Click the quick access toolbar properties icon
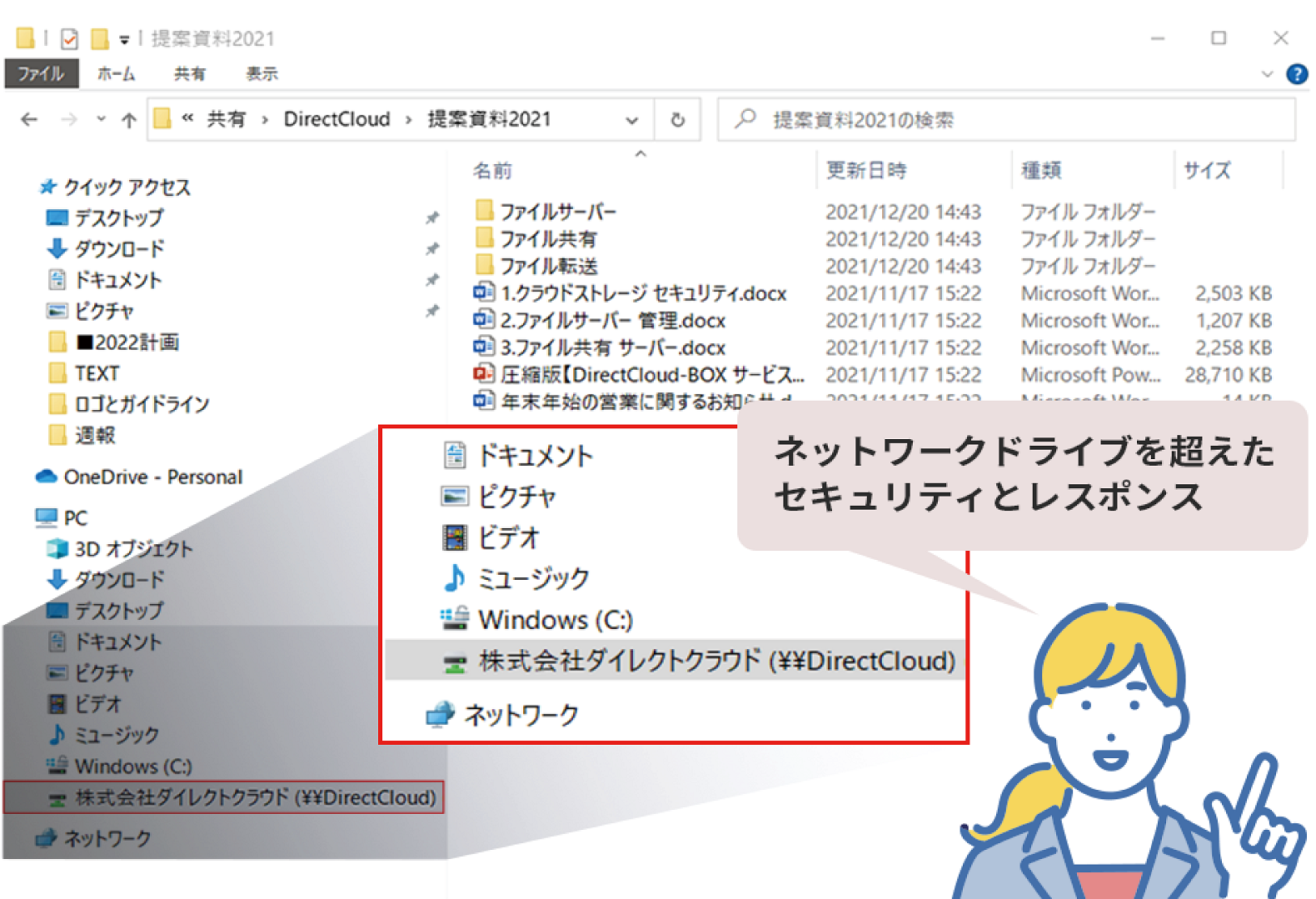The image size is (1316, 899). pyautogui.click(x=70, y=38)
